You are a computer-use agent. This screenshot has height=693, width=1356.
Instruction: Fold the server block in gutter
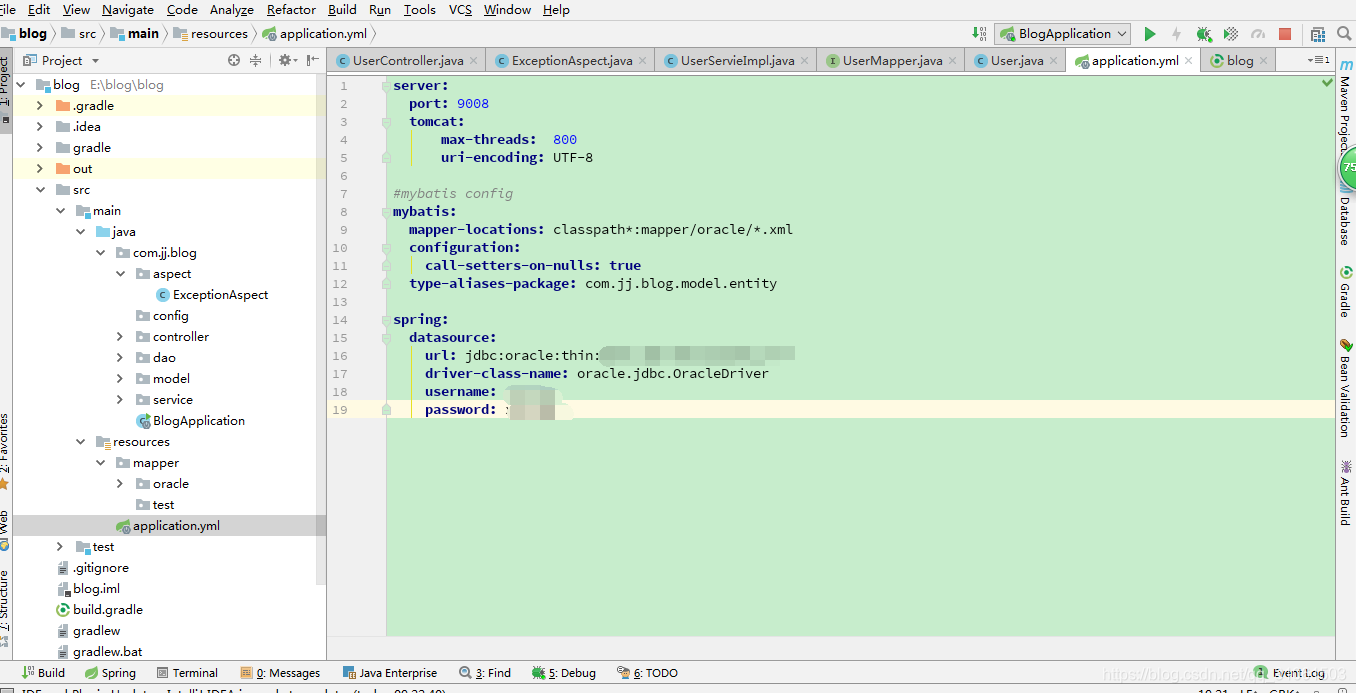(386, 86)
